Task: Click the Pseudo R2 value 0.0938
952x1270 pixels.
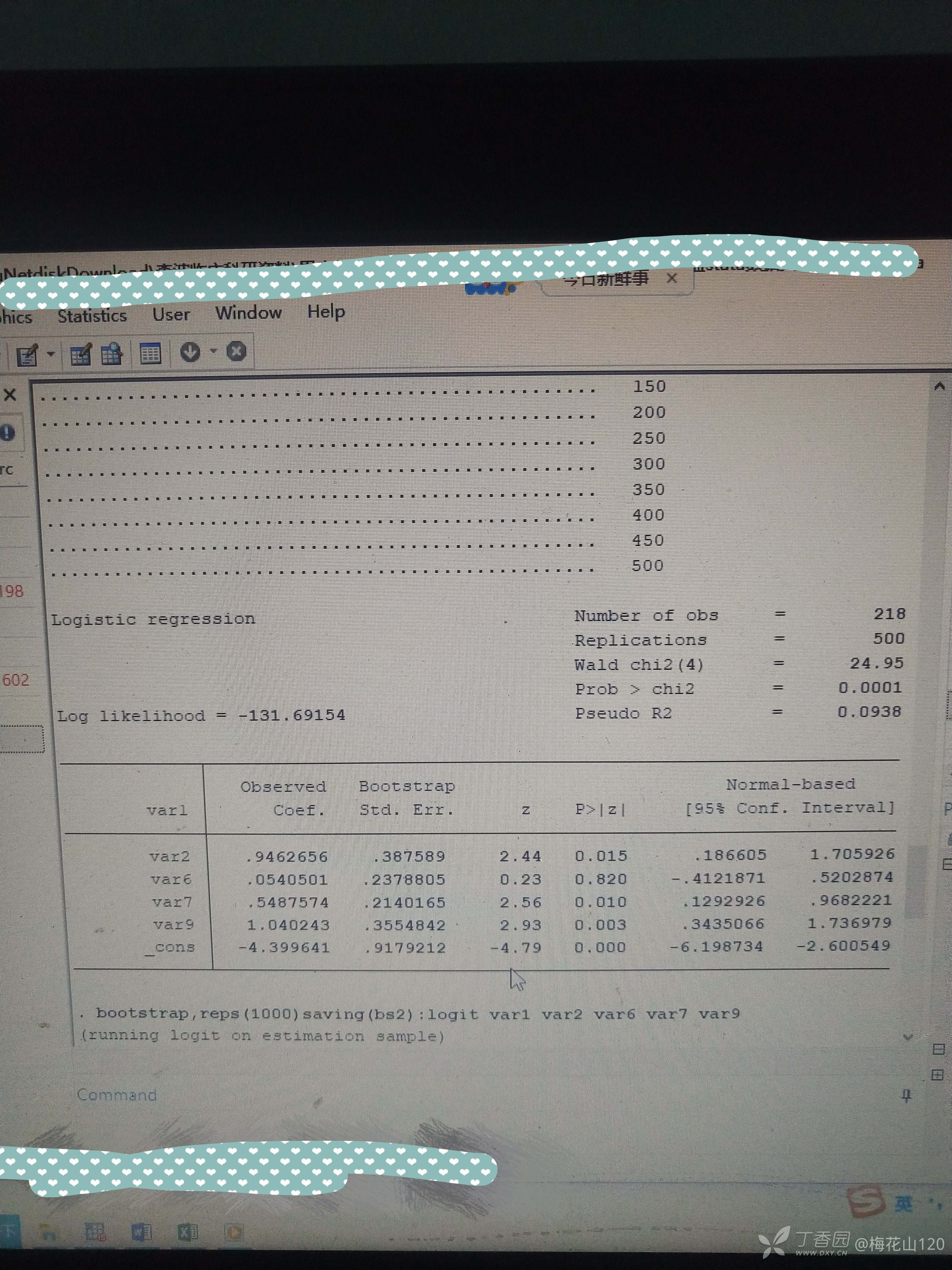Action: pyautogui.click(x=870, y=711)
